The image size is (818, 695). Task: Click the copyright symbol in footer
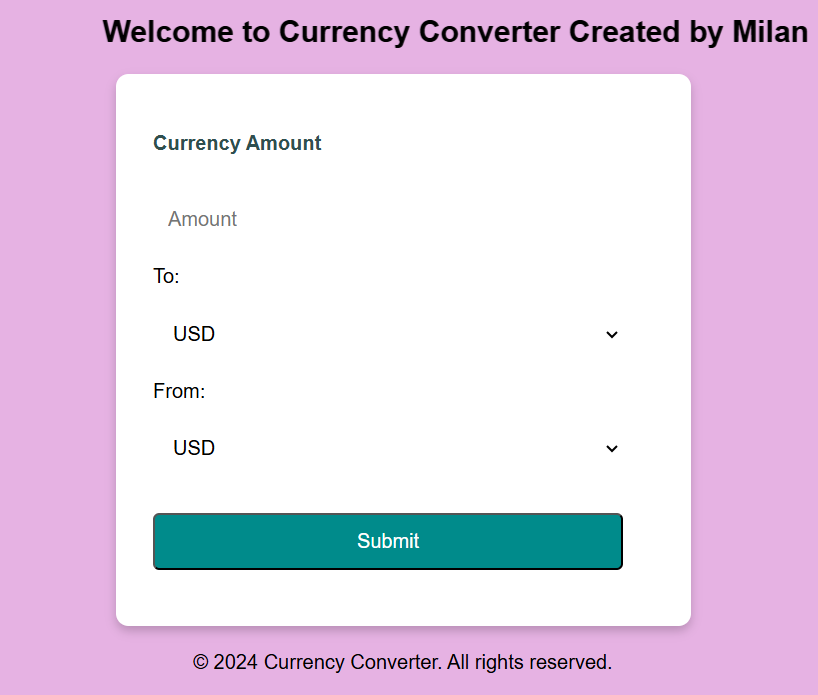[x=200, y=662]
